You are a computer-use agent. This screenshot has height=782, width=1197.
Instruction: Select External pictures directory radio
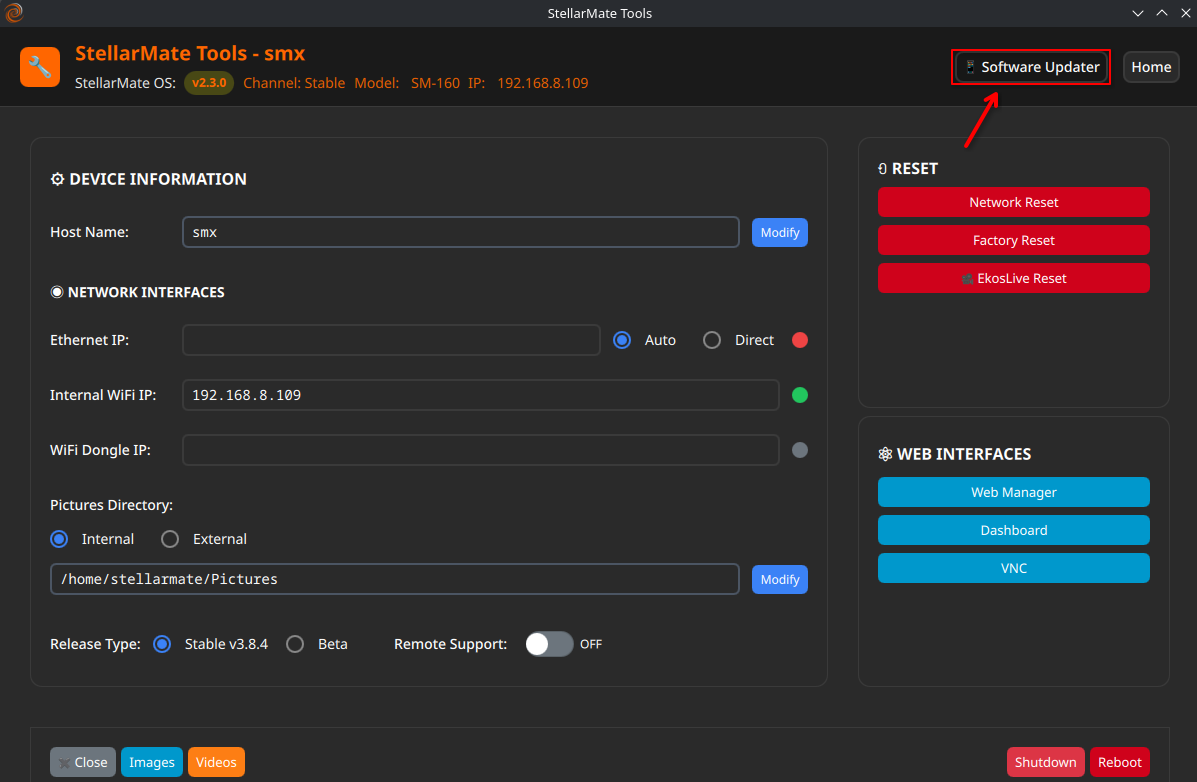[x=170, y=539]
